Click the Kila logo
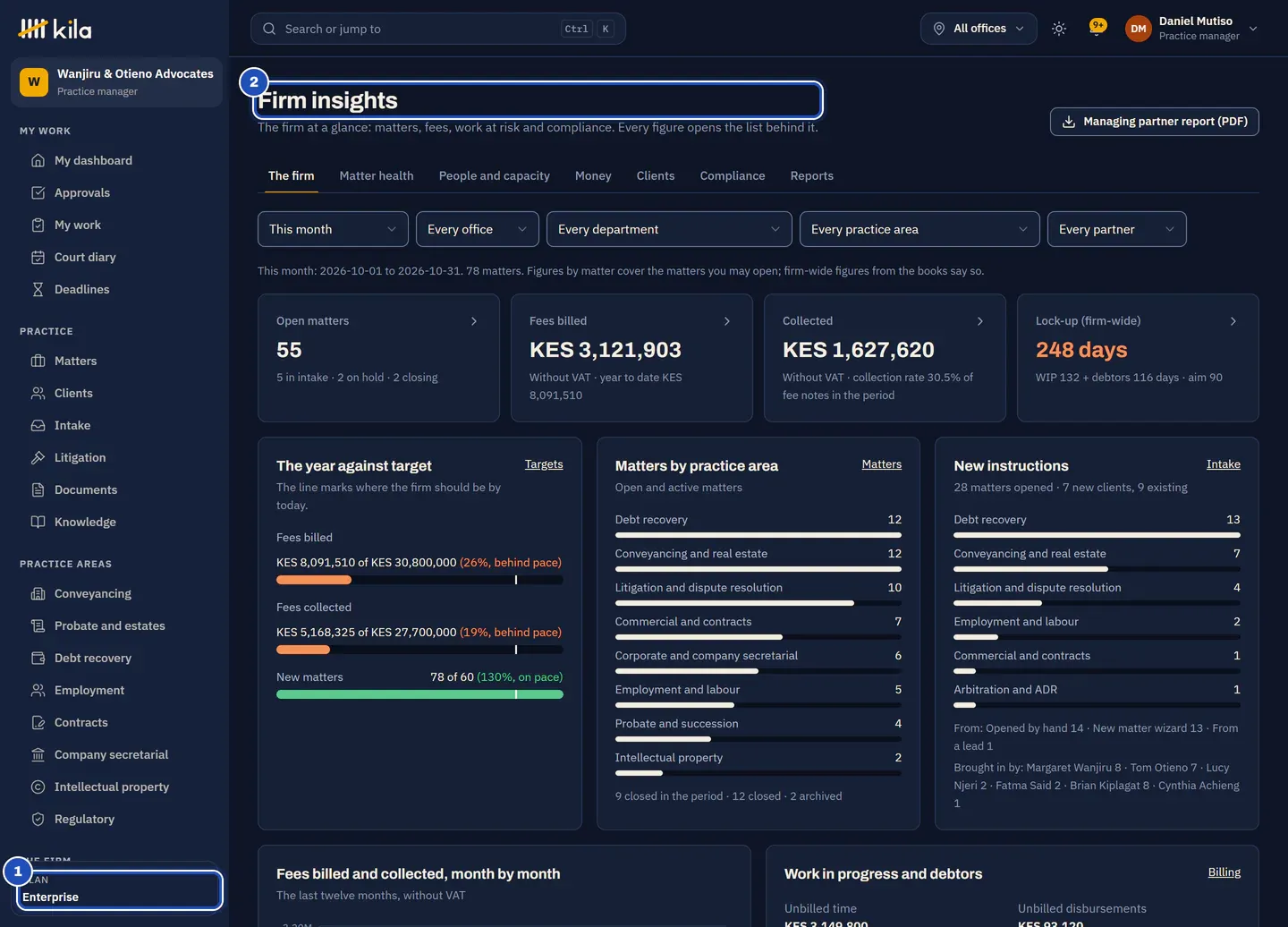This screenshot has height=927, width=1288. tap(55, 30)
